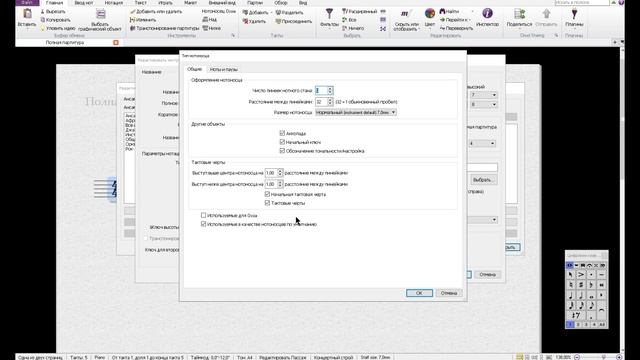
Task: Open the Текст ribbon tab
Action: (x=140, y=3)
